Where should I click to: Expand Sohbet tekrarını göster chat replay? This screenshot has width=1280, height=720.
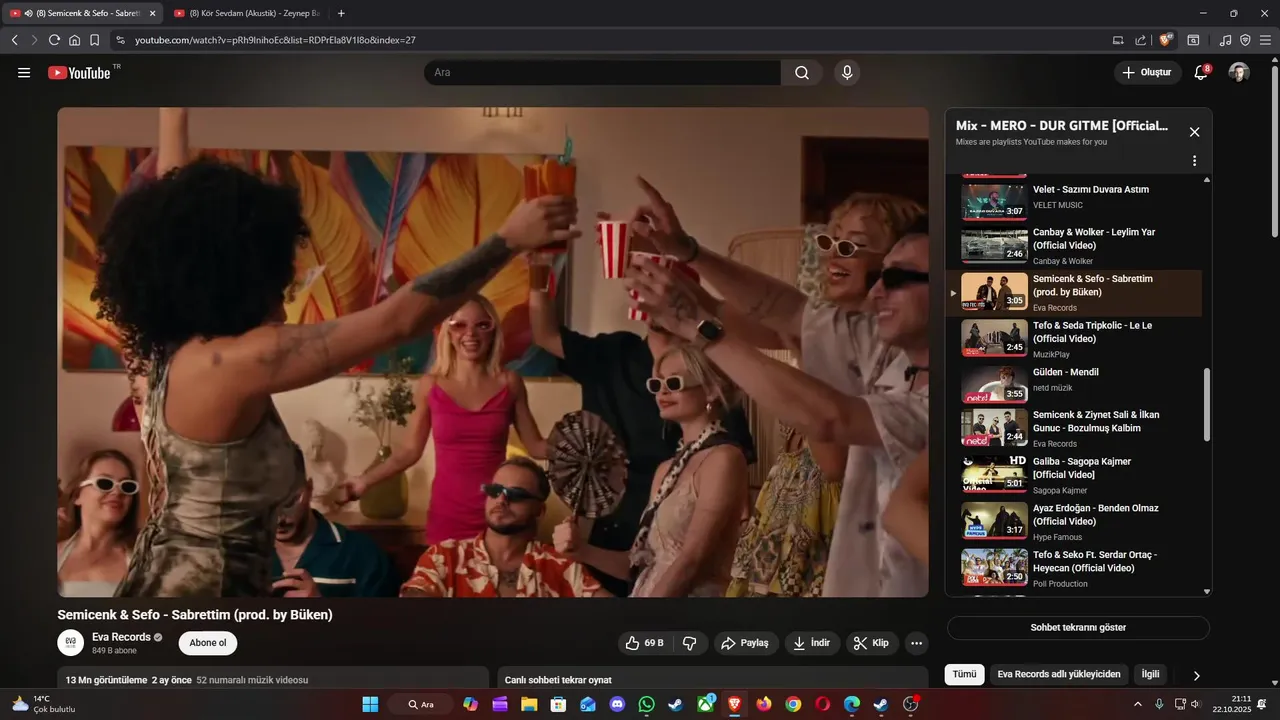[1078, 628]
